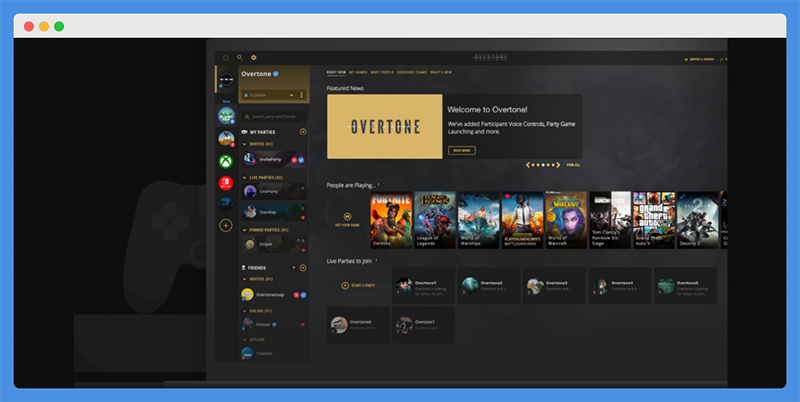Image resolution: width=800 pixels, height=402 pixels.
Task: Select friend Chatbox in Offline list
Action: click(274, 353)
